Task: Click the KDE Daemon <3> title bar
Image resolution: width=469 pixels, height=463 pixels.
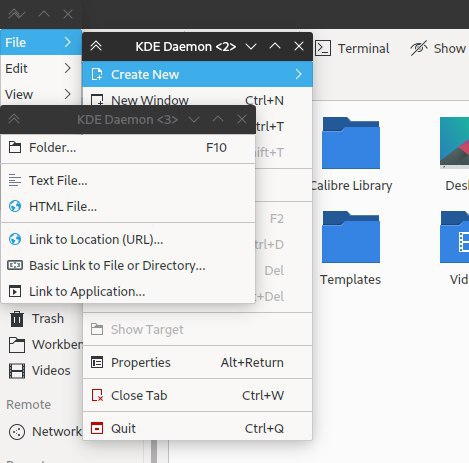Action: [x=128, y=119]
